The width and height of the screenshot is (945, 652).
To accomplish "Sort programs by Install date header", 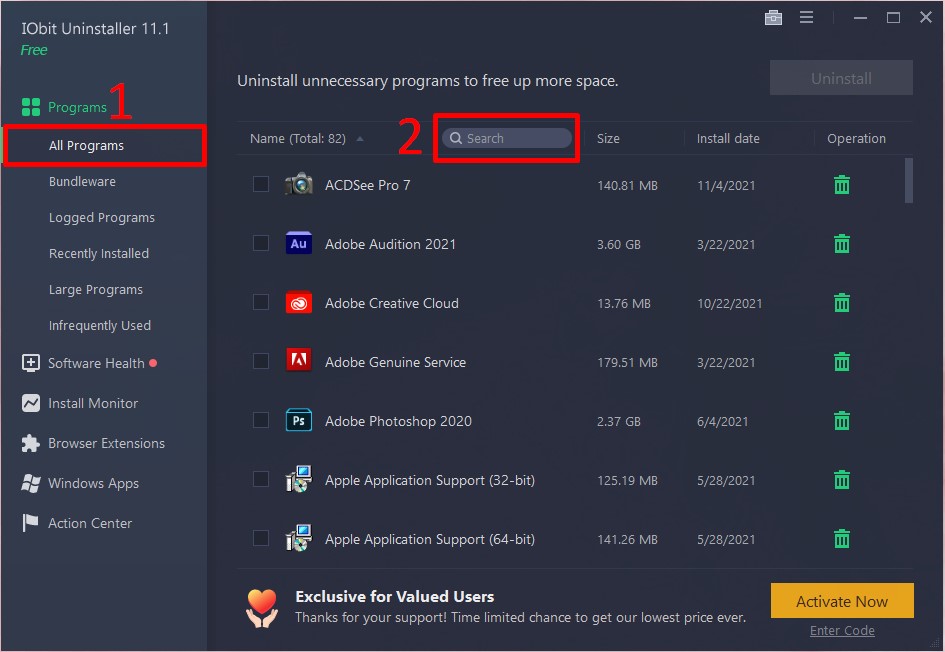I will point(728,139).
